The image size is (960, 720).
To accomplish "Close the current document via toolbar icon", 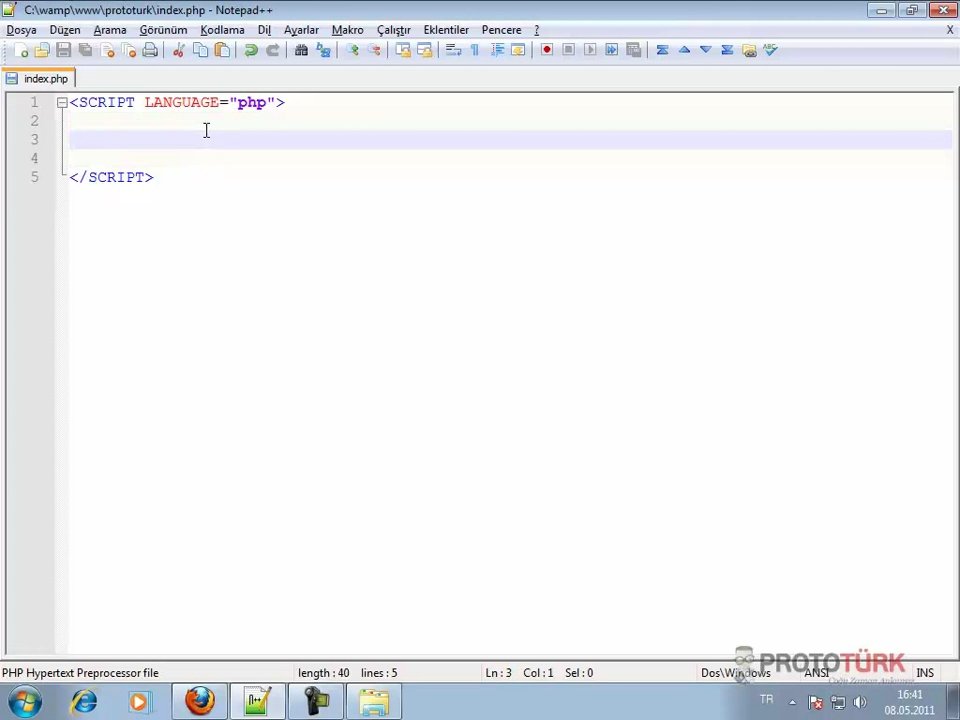I will (107, 50).
